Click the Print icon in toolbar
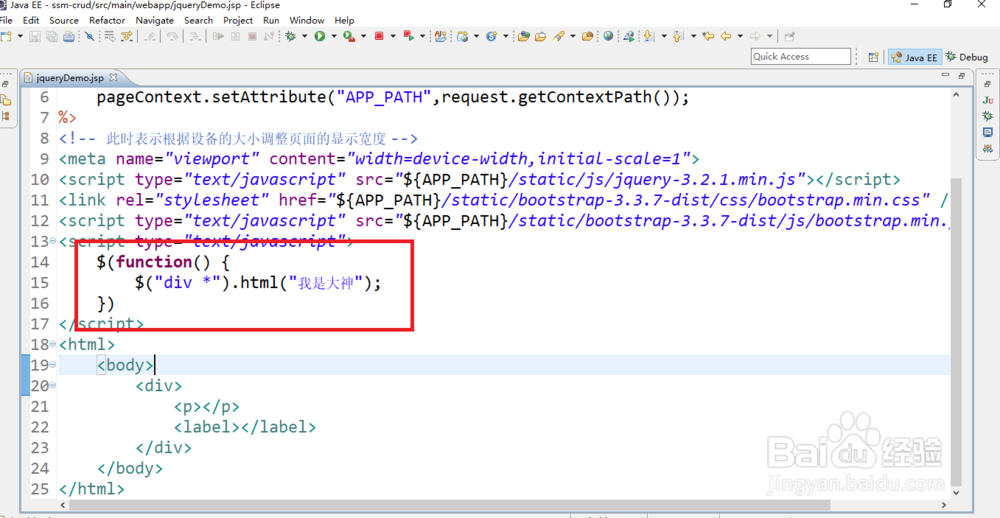Image resolution: width=1000 pixels, height=518 pixels. point(69,36)
